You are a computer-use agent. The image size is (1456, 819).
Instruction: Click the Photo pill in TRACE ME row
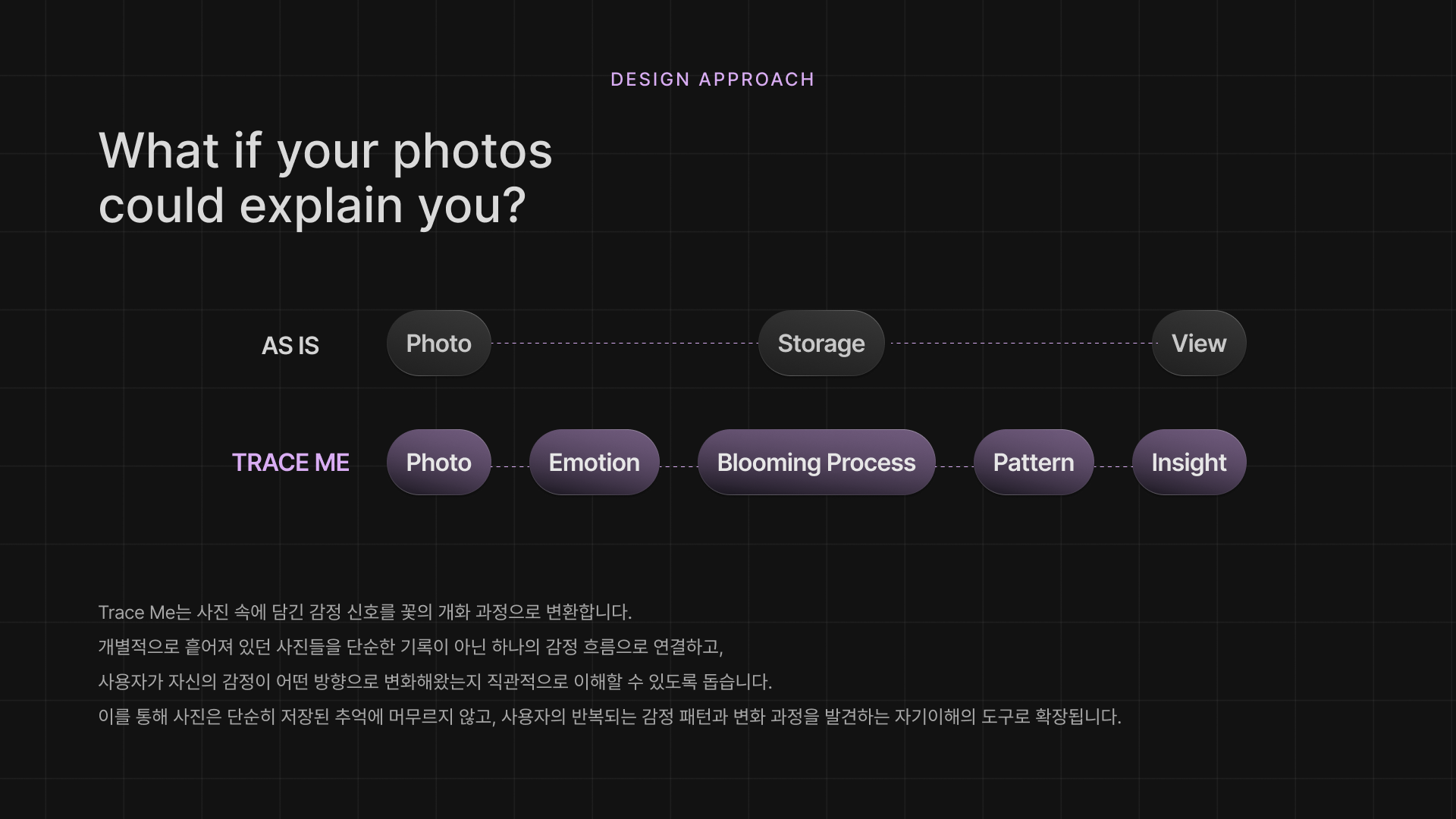[439, 463]
